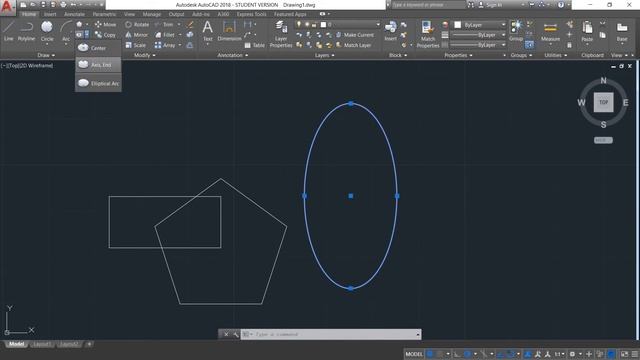Screen dimensions: 640x360
Task: Add a new layout tab
Action: pyautogui.click(x=89, y=344)
